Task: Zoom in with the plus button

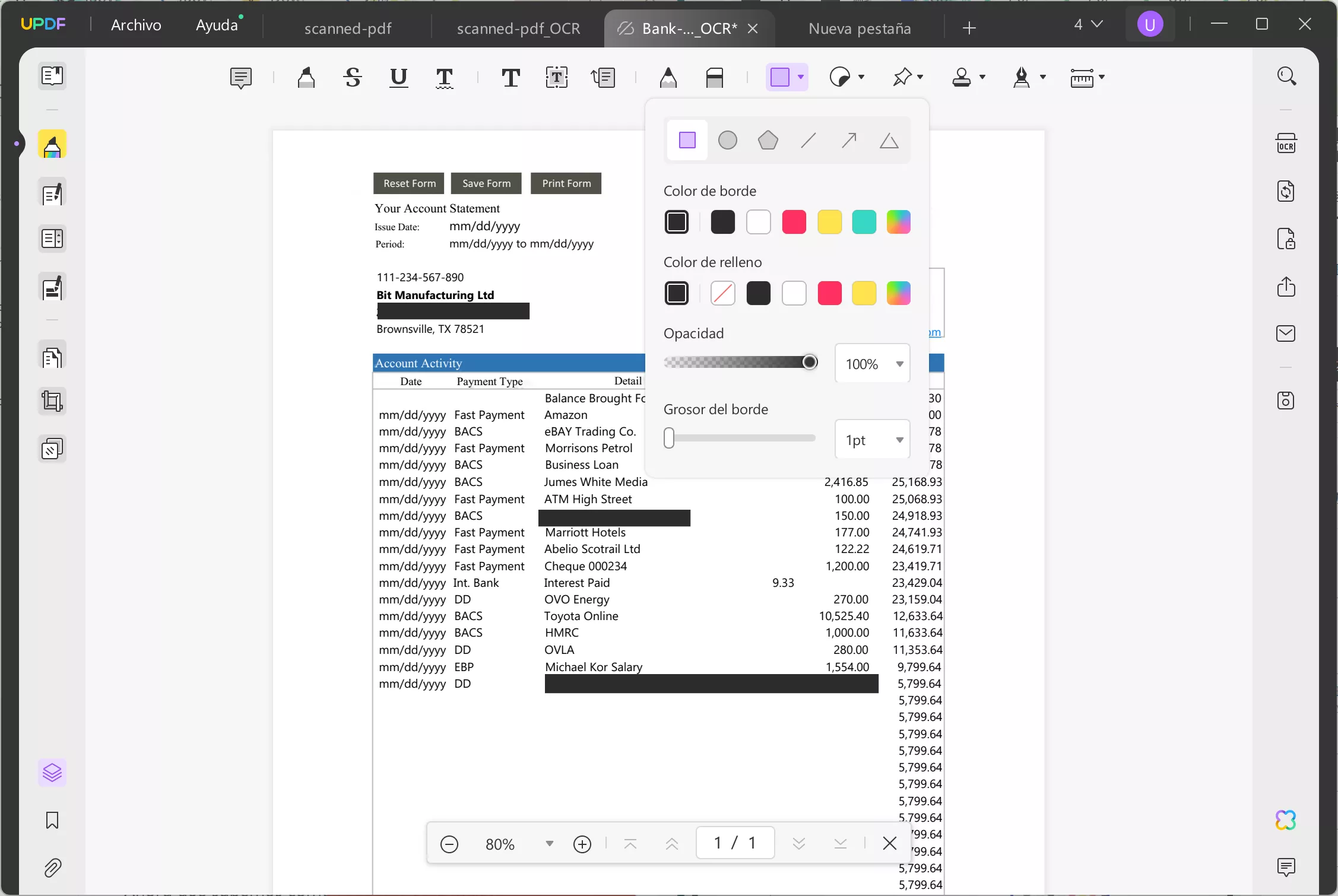Action: pyautogui.click(x=582, y=844)
